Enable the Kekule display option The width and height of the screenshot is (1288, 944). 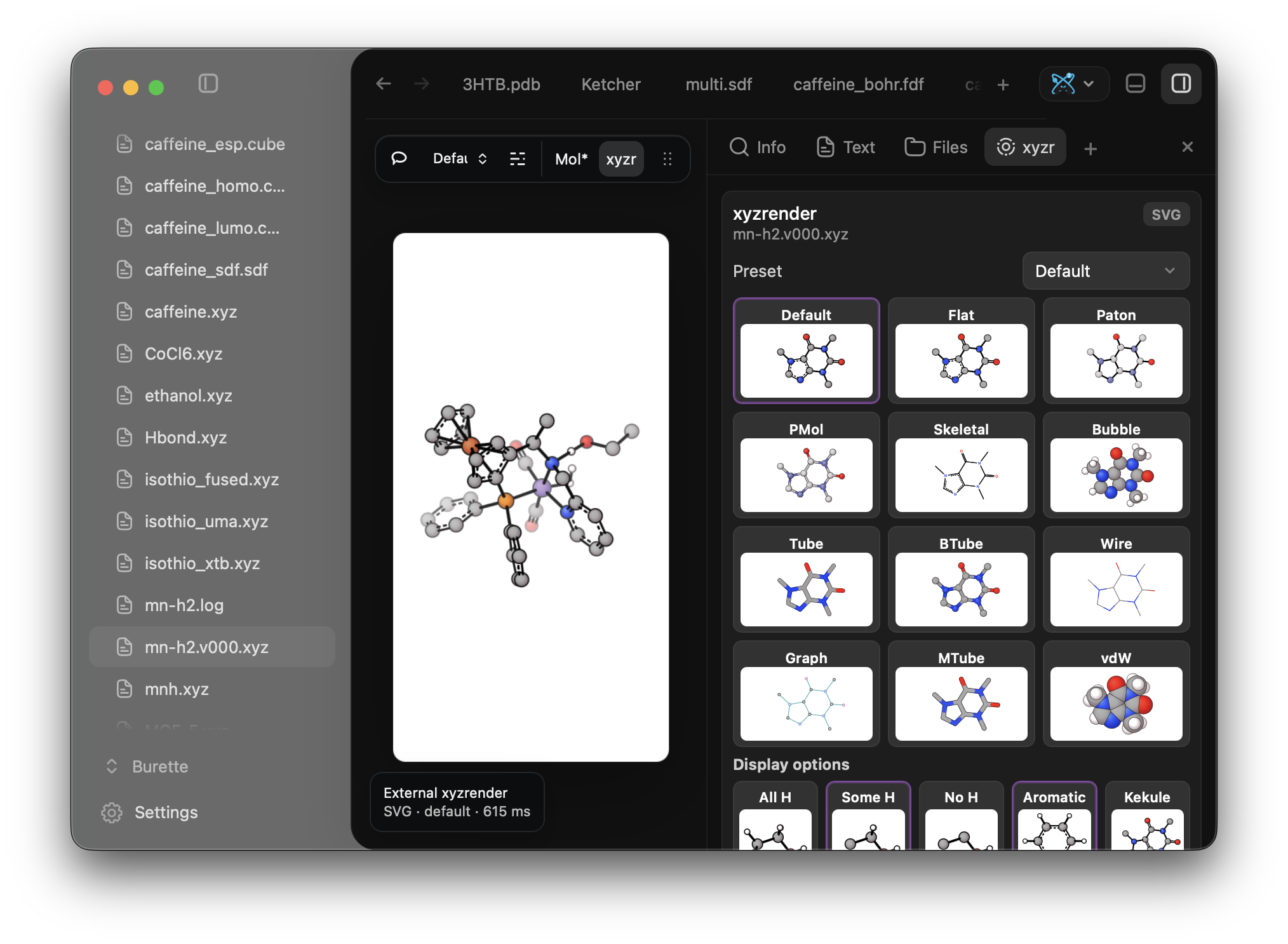(1147, 816)
